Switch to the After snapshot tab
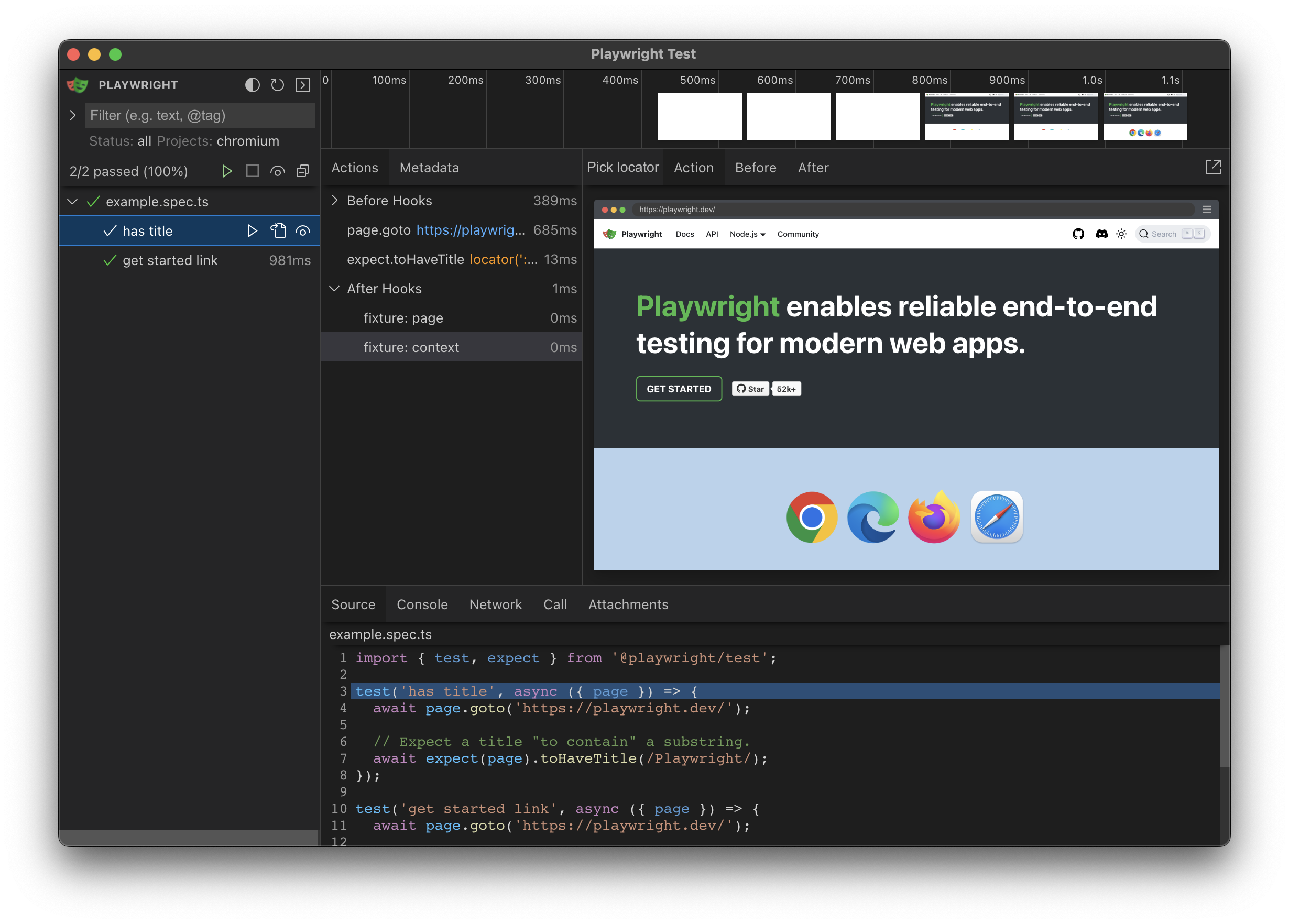1289x924 pixels. click(x=813, y=168)
